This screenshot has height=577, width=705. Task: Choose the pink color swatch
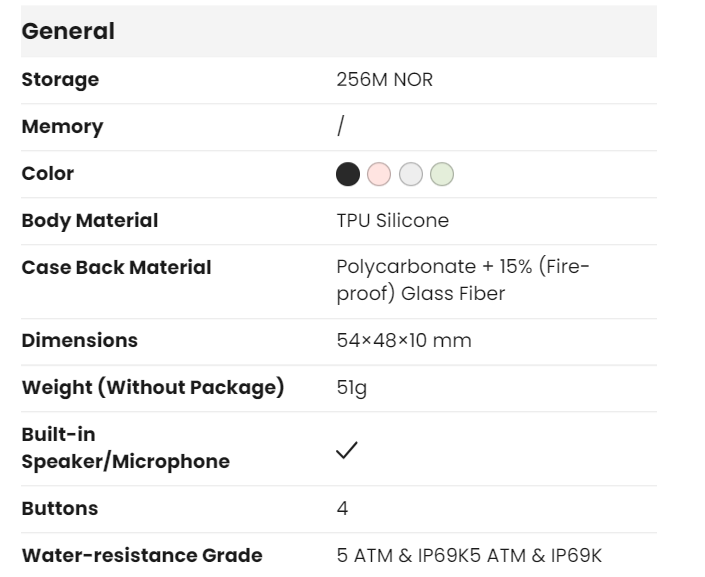(x=379, y=174)
